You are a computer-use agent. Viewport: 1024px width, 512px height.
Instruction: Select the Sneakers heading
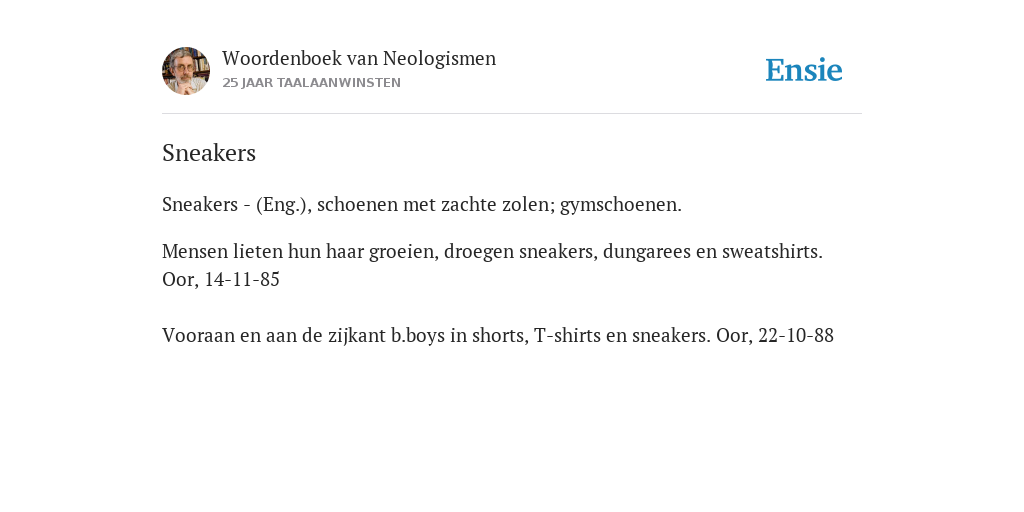click(209, 153)
